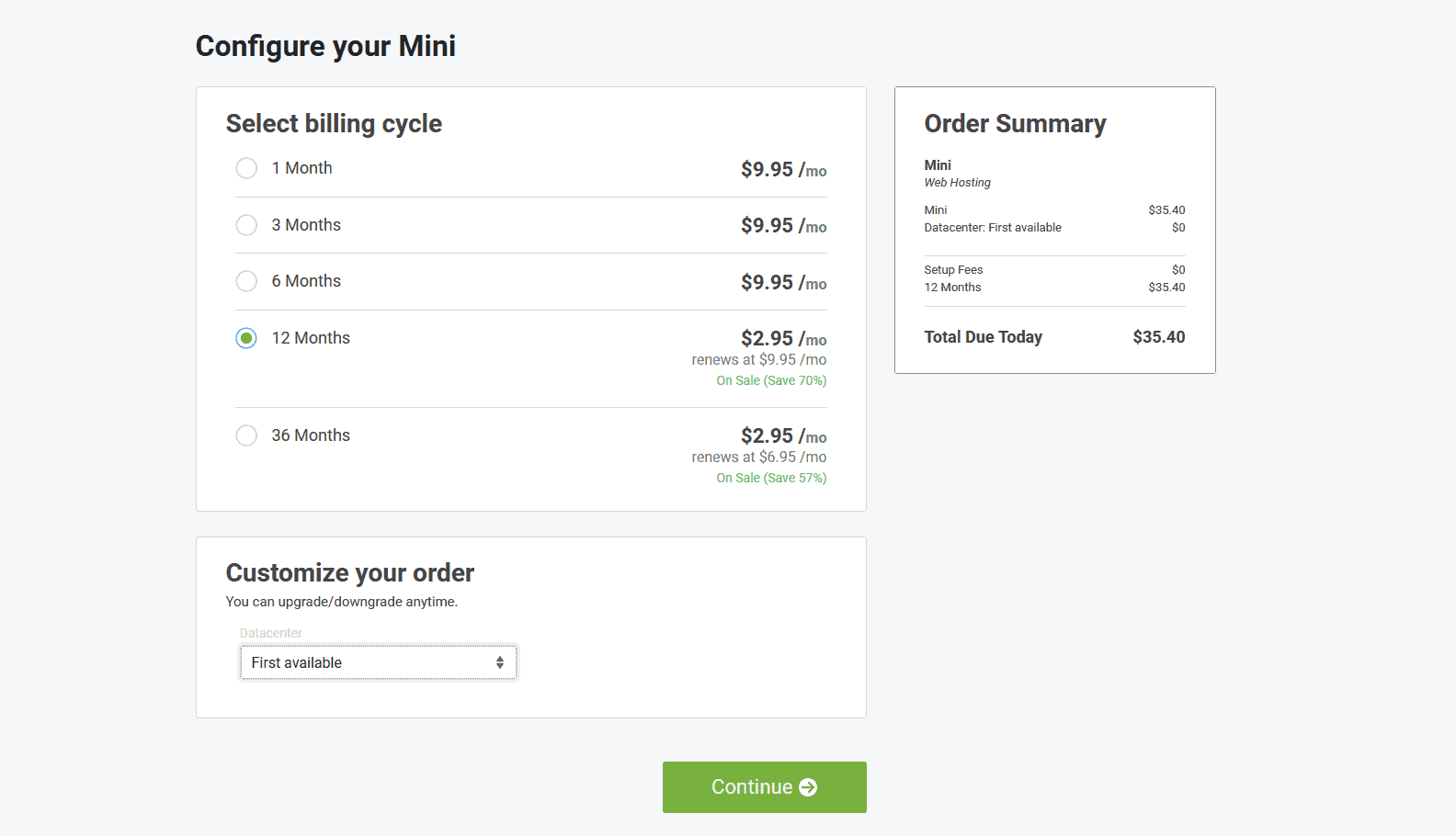This screenshot has height=836, width=1456.
Task: Pick the 6 Months billing radio button
Action: tap(246, 281)
